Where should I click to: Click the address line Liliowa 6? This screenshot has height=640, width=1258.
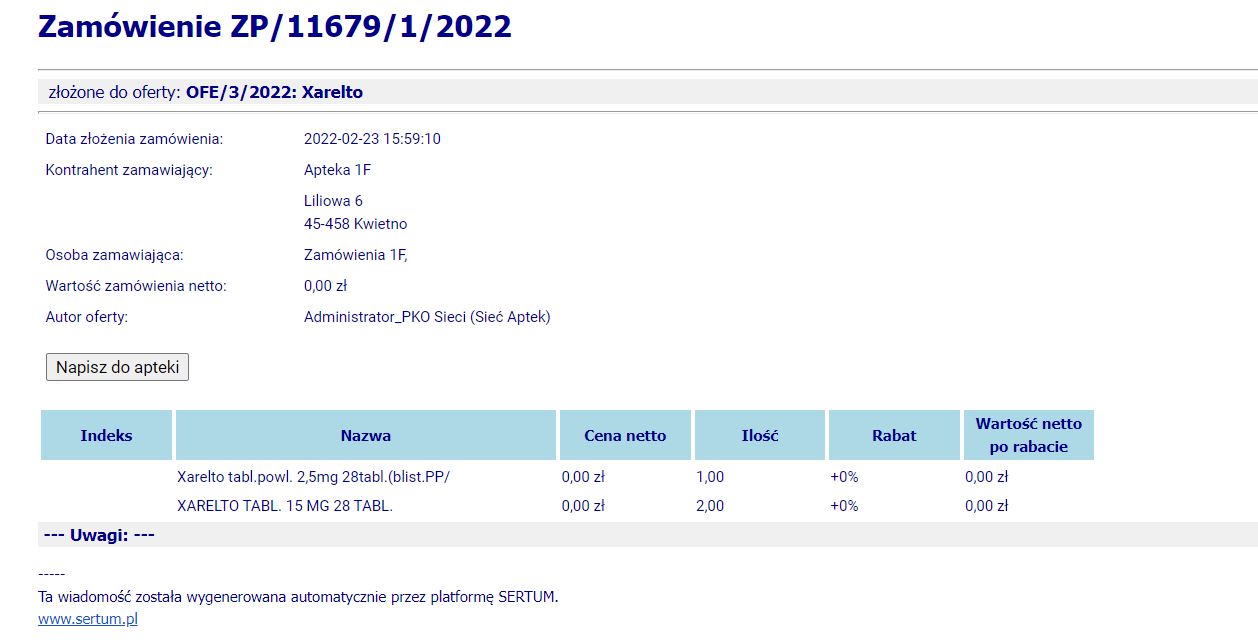(x=333, y=201)
